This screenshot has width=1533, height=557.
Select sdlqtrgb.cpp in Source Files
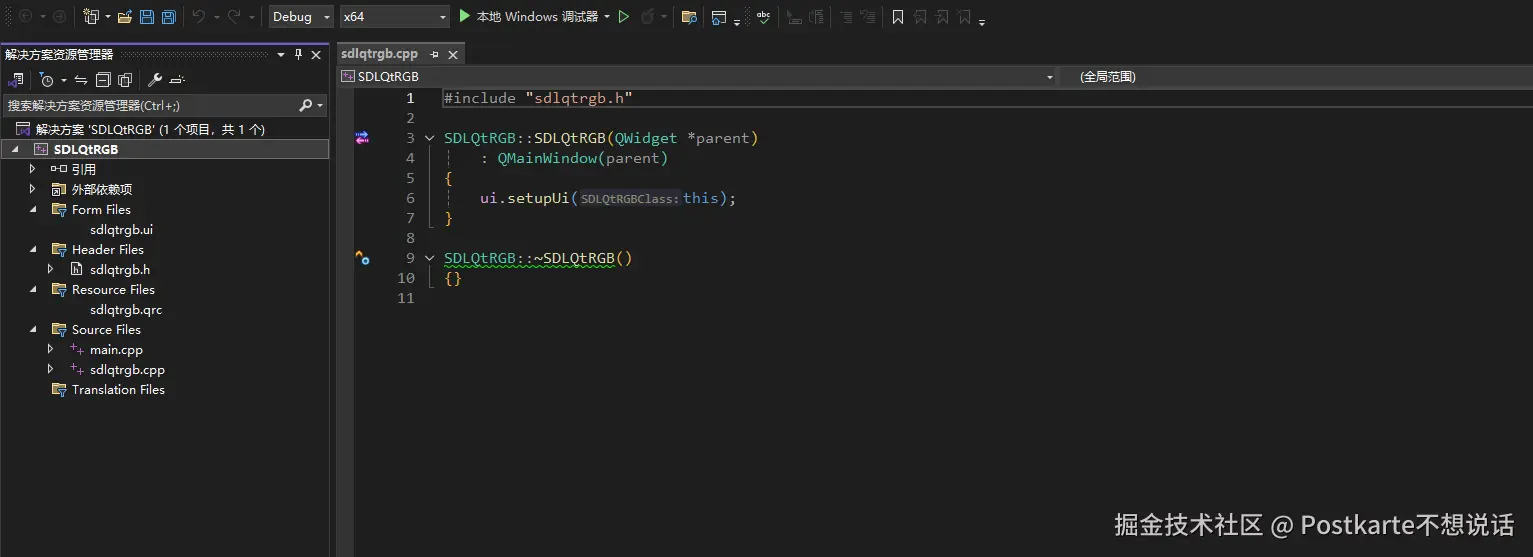(x=127, y=369)
